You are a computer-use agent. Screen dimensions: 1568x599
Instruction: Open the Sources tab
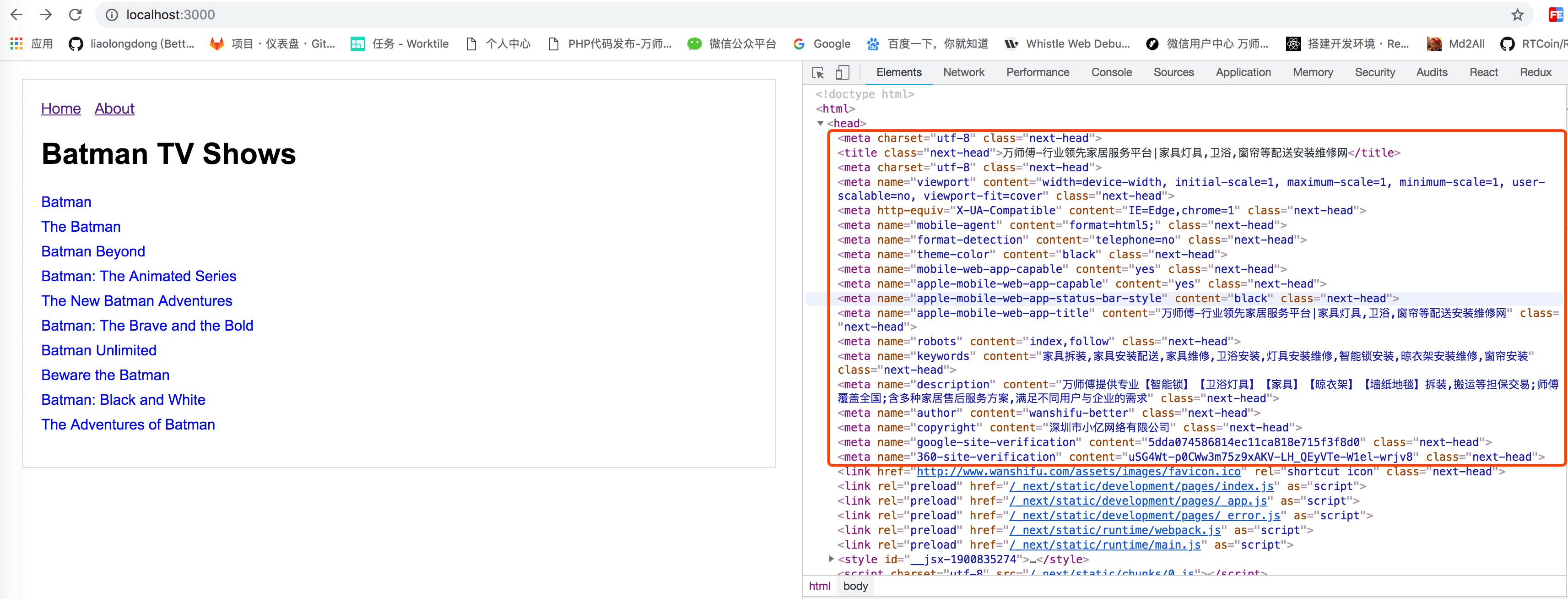(x=1173, y=72)
